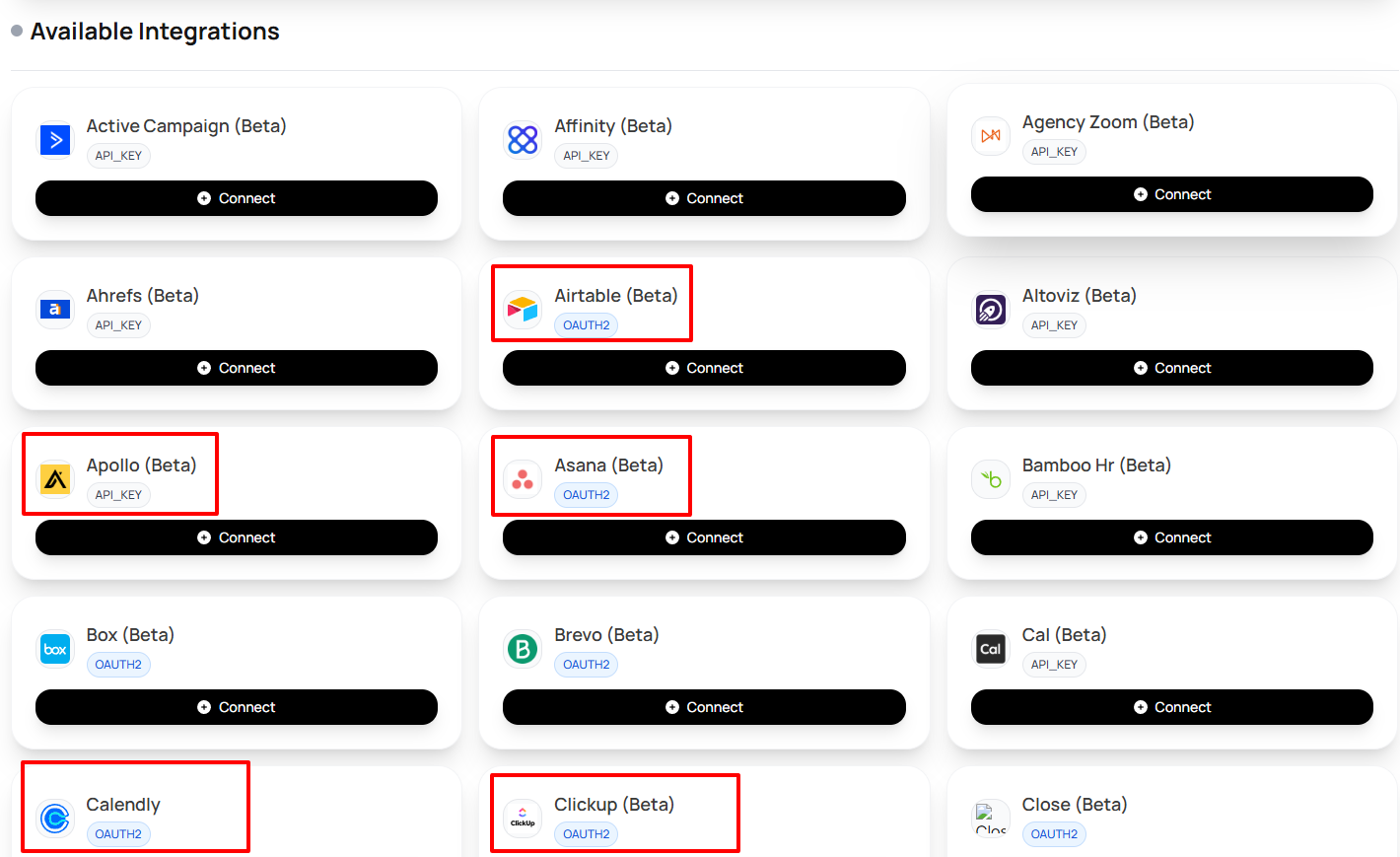The height and width of the screenshot is (857, 1400).
Task: Click the Calendly title
Action: (123, 805)
